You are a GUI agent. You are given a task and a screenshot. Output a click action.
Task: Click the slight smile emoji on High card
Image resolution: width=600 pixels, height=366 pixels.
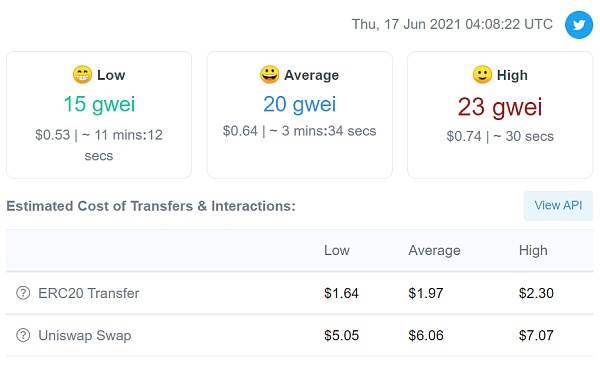point(482,75)
